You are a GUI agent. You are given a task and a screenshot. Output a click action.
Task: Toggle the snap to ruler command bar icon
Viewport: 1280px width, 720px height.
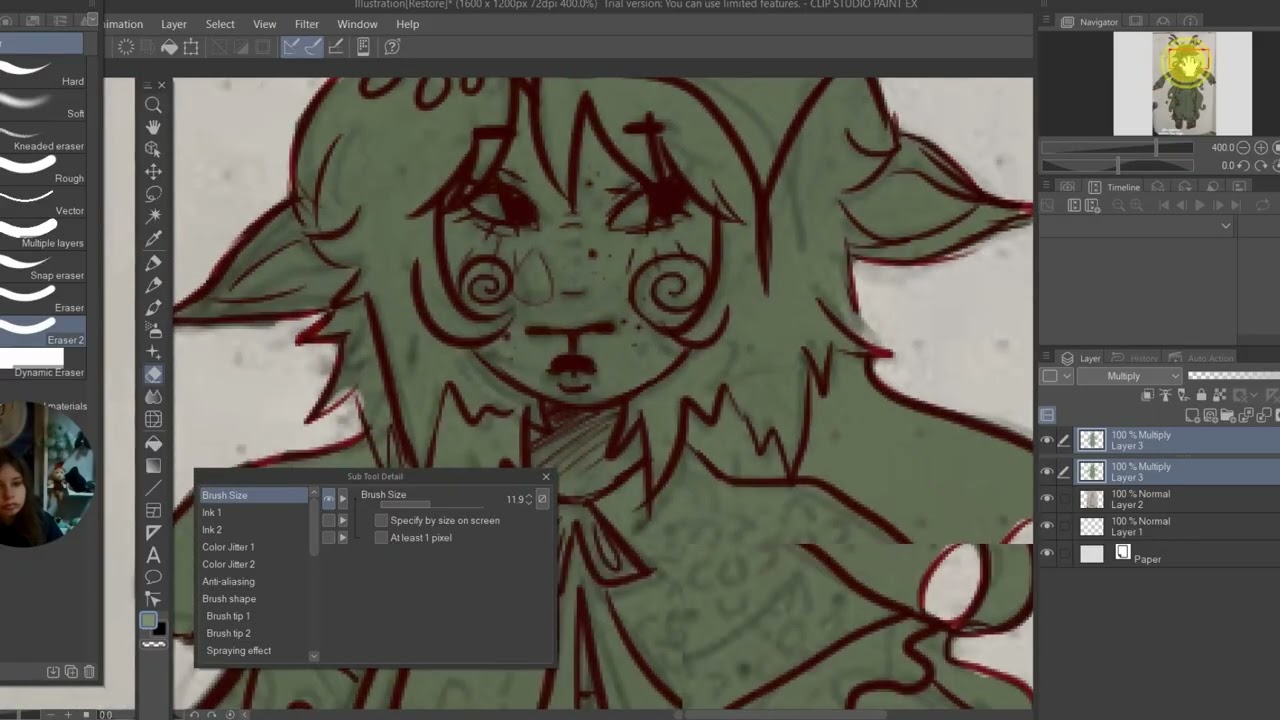pyautogui.click(x=291, y=46)
